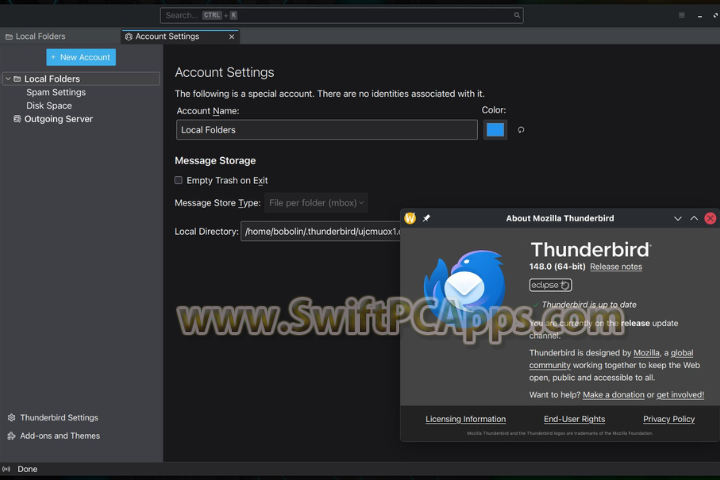Screen dimensions: 720x480
Task: Open the get involved link
Action: pyautogui.click(x=680, y=395)
